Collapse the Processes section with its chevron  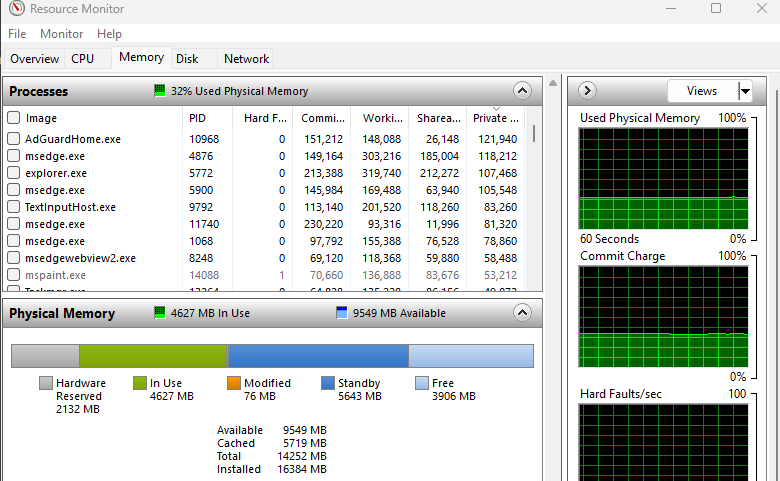pyautogui.click(x=522, y=91)
